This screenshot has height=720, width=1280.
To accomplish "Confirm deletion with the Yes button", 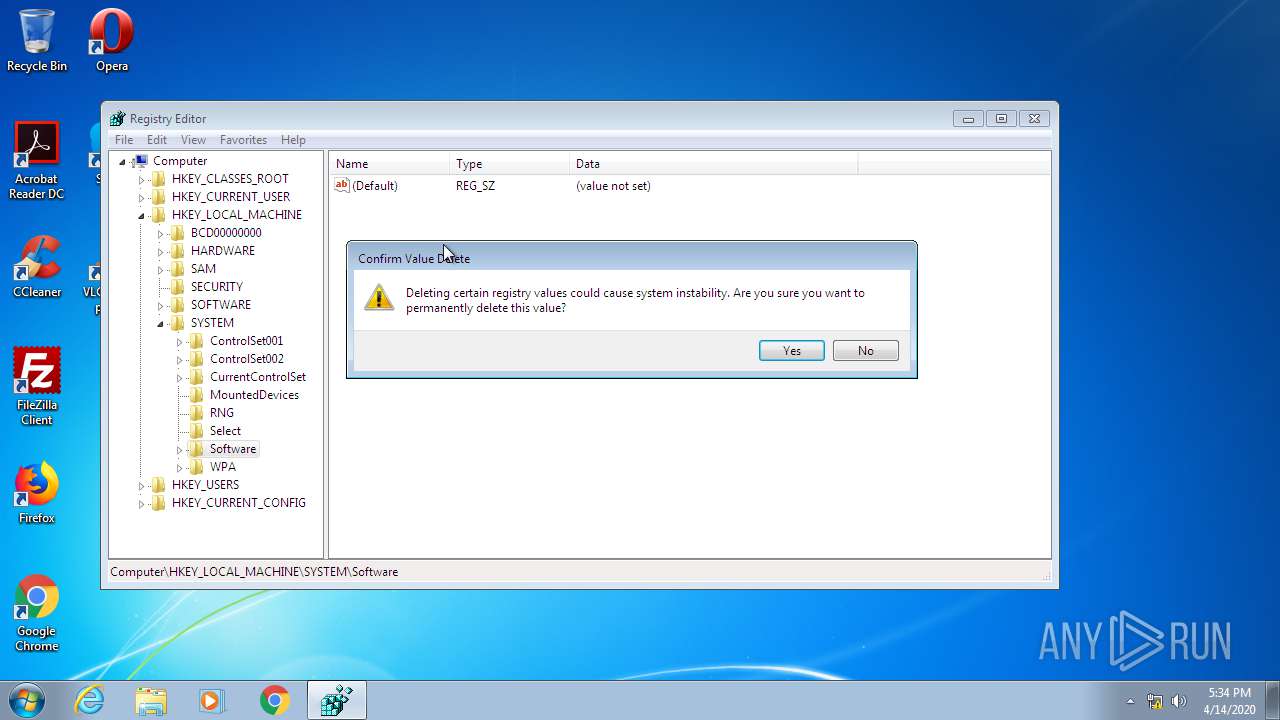I will pos(792,351).
